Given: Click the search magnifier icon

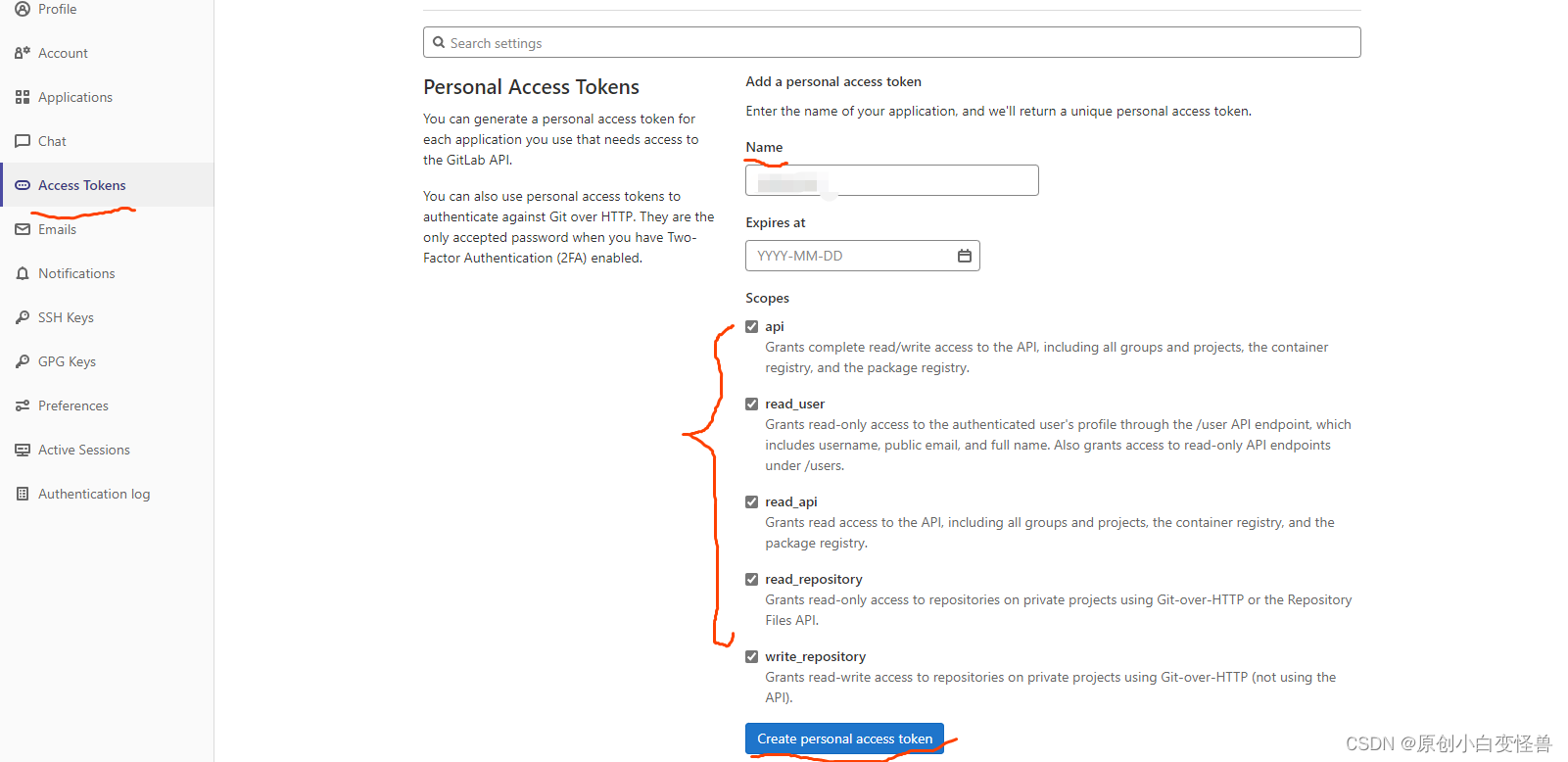Looking at the screenshot, I should click(439, 42).
